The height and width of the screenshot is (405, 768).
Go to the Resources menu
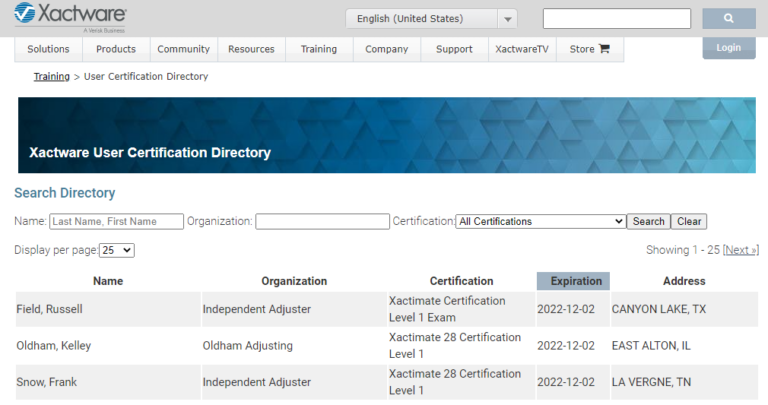[251, 49]
